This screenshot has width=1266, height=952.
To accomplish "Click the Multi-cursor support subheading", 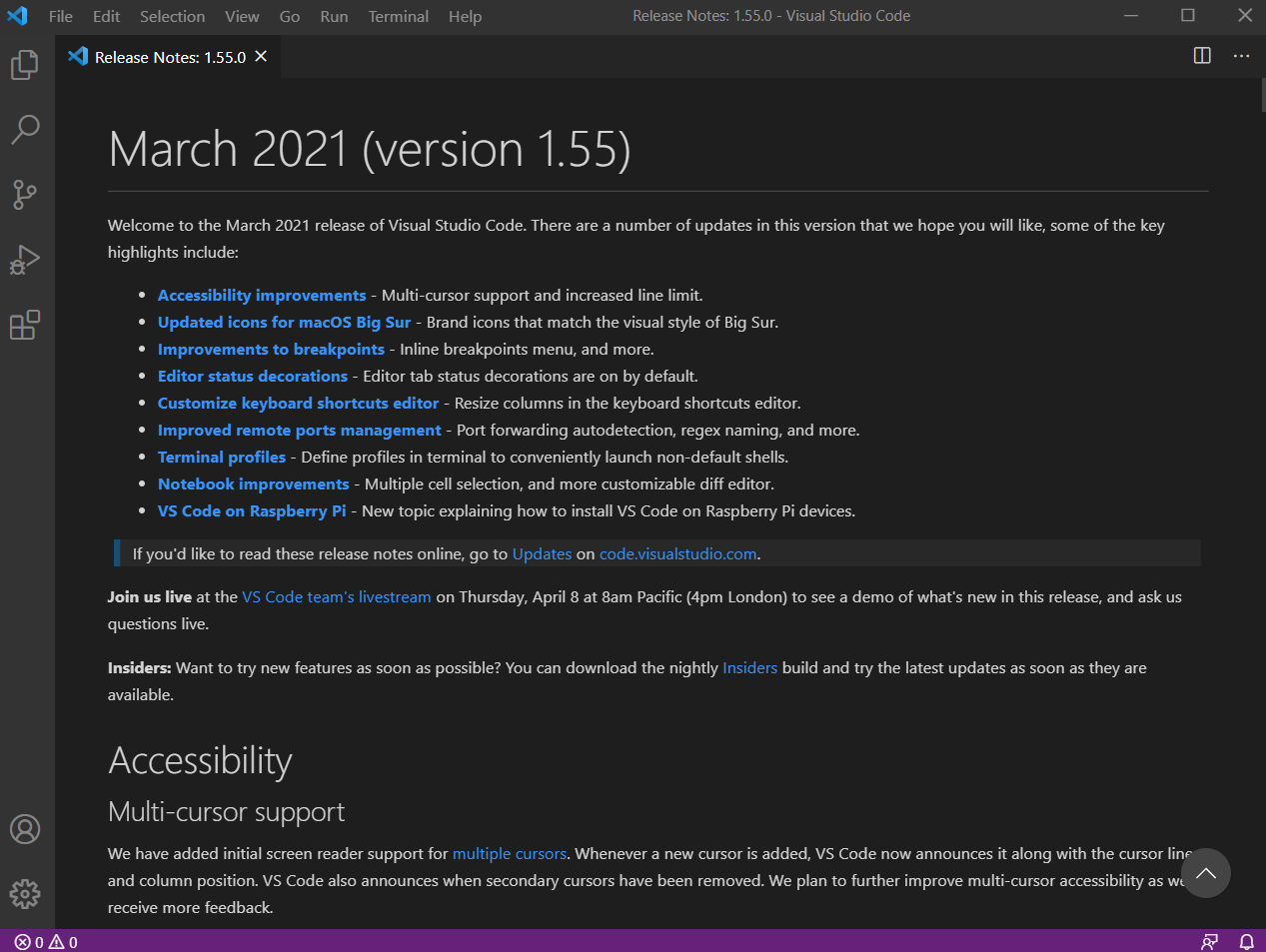I will click(x=226, y=812).
